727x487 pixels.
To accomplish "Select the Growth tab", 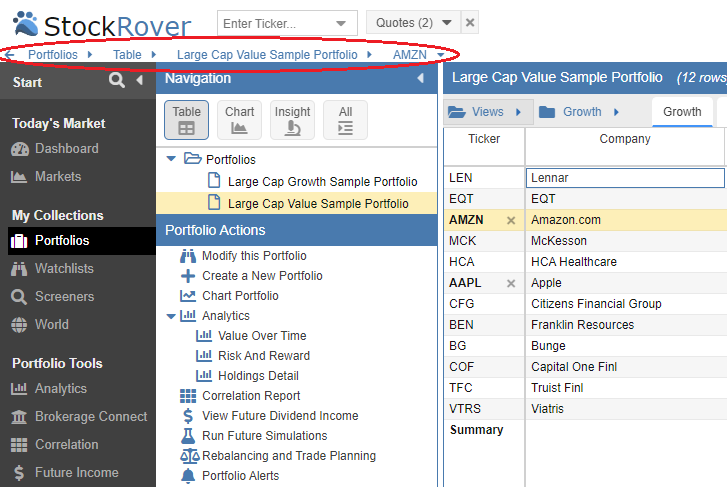I will [682, 112].
